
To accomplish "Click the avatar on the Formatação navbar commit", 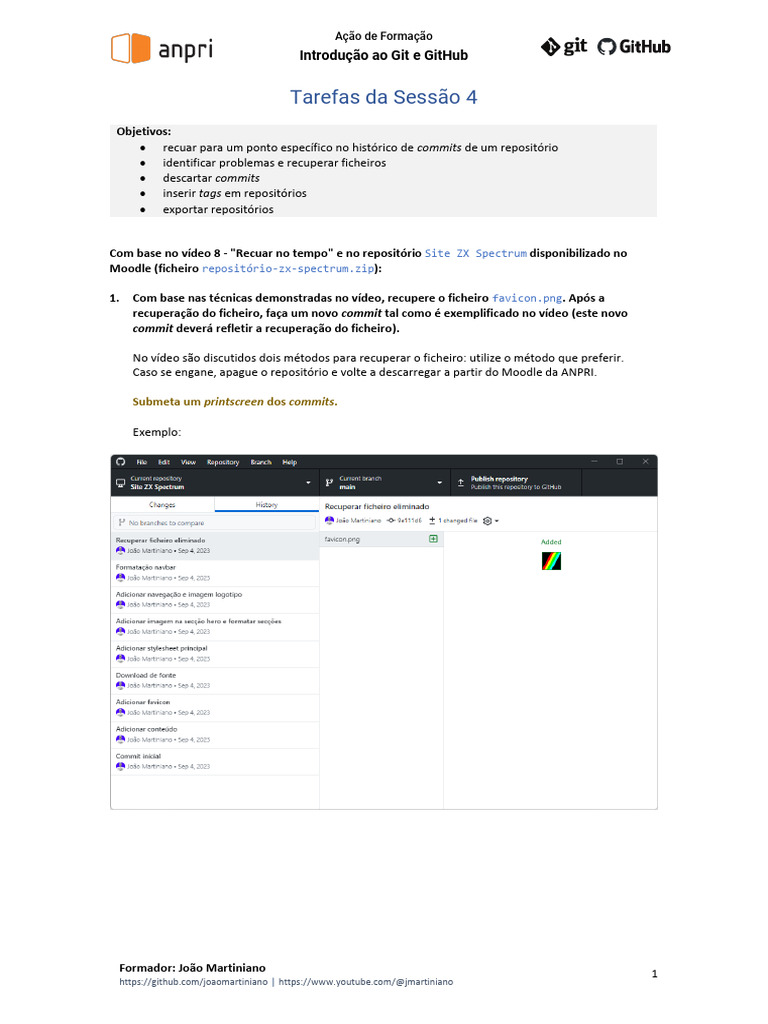I will pos(120,577).
